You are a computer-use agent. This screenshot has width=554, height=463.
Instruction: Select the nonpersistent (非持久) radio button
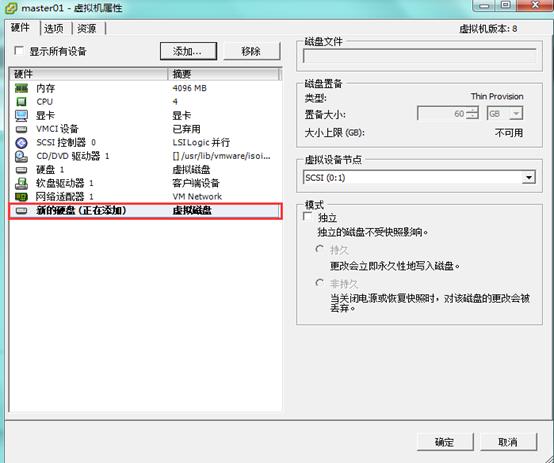pyautogui.click(x=319, y=283)
